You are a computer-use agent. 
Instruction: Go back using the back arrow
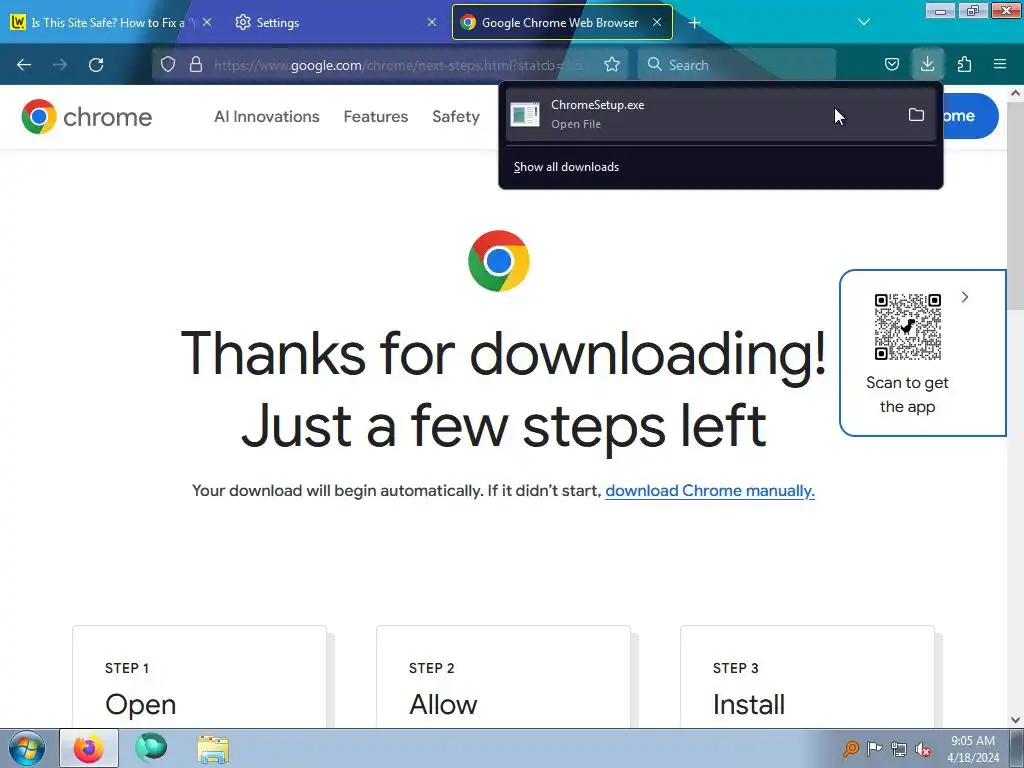(x=24, y=65)
